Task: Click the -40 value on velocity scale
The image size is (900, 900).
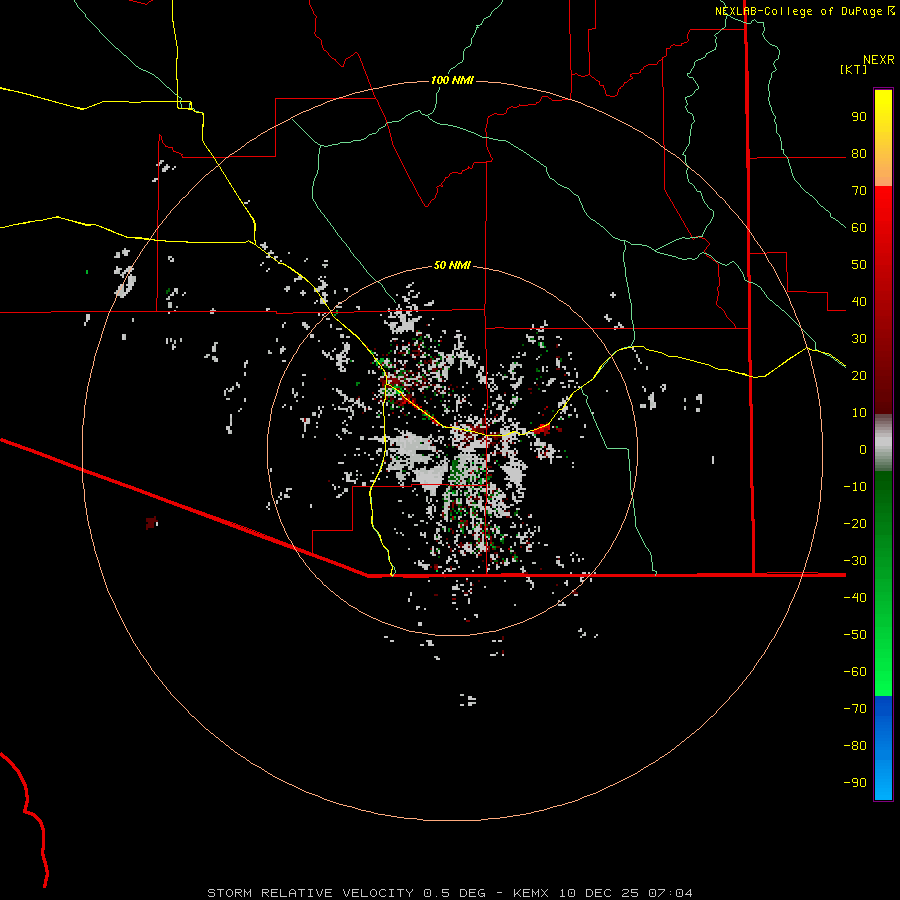Action: tap(855, 598)
